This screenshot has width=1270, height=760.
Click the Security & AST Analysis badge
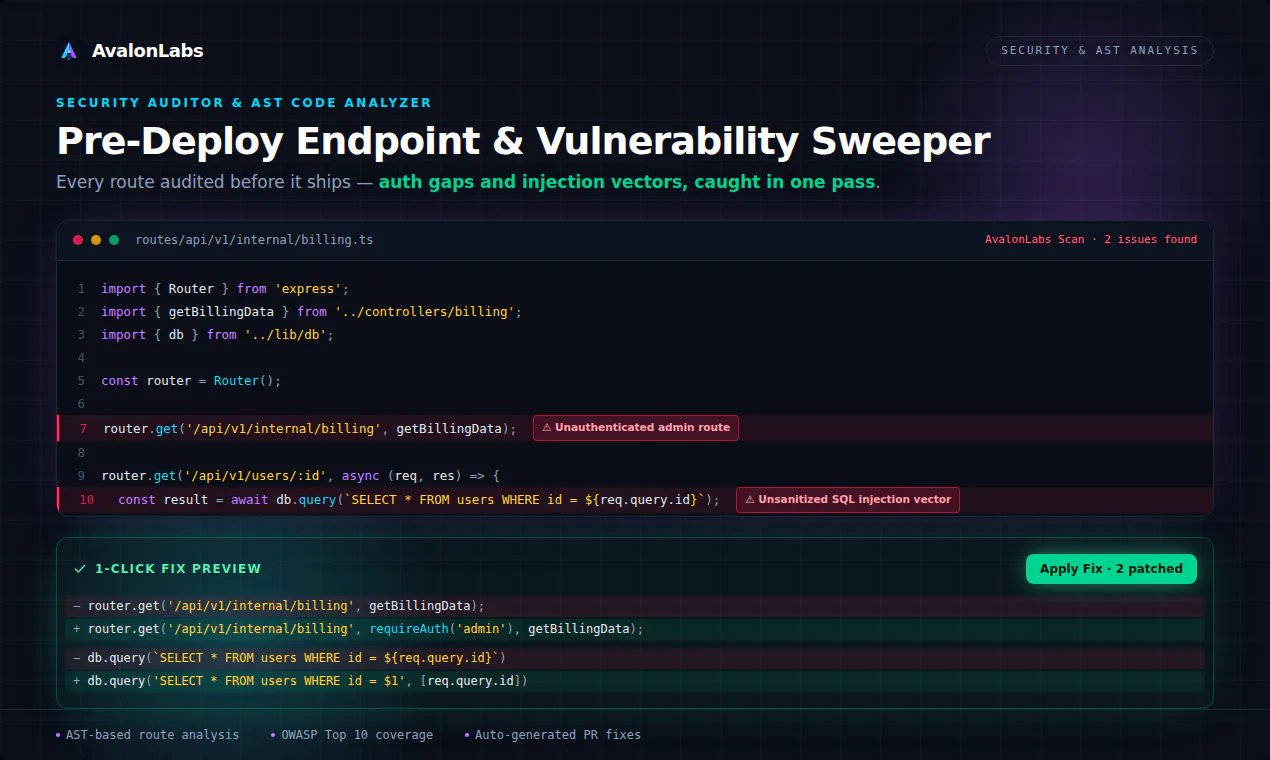click(x=1099, y=51)
